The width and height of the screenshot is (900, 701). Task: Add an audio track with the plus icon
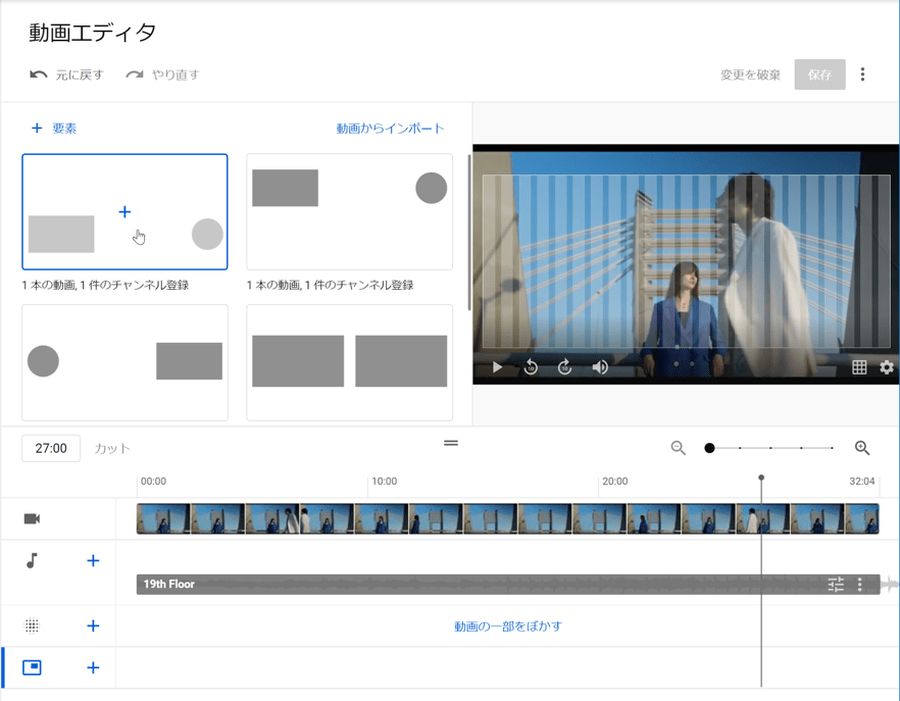click(93, 561)
